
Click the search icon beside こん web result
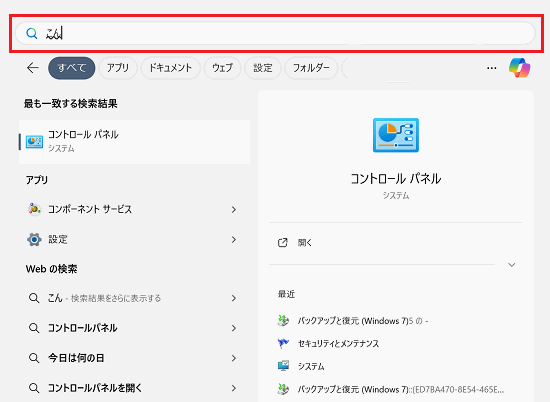coord(34,298)
